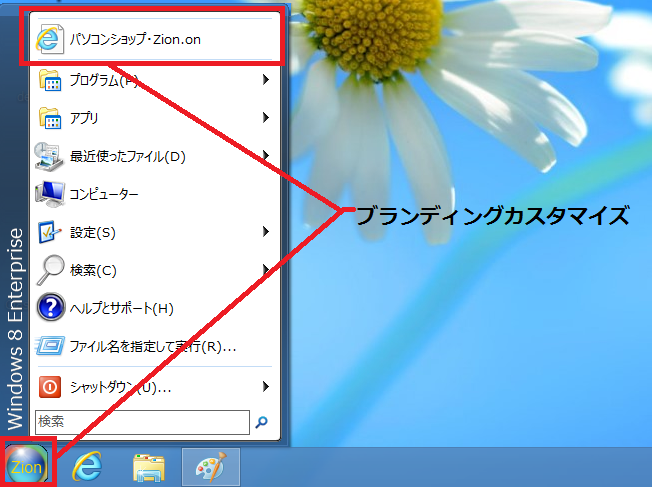Click into the 検索 search input field

(x=140, y=422)
